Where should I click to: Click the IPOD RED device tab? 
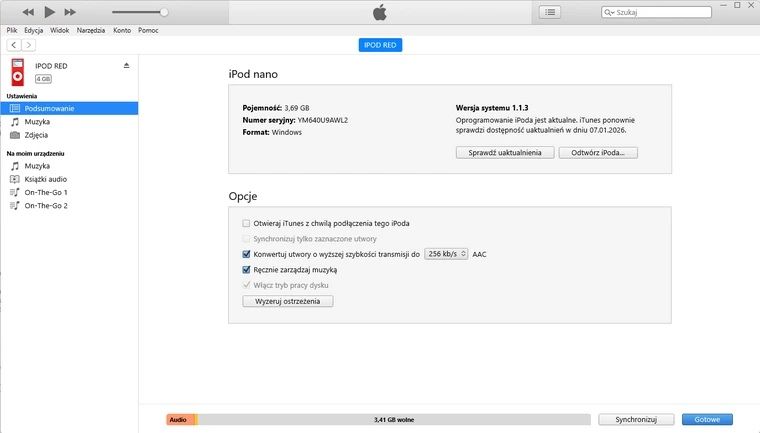click(380, 45)
